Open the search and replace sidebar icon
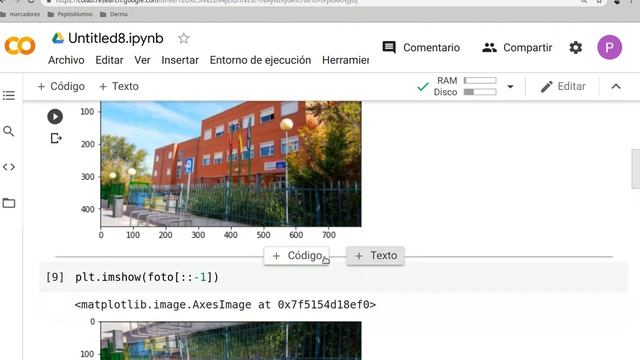Viewport: 640px width, 360px height. point(9,131)
